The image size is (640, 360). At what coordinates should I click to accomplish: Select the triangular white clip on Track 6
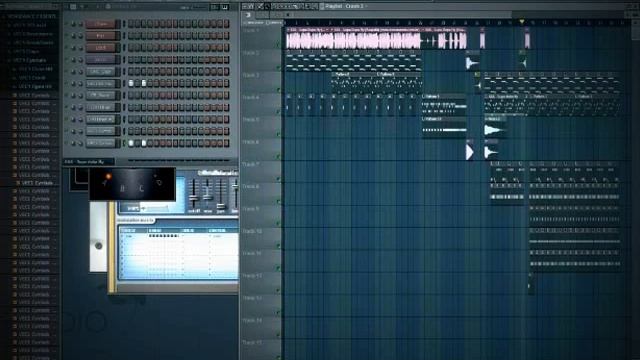coord(470,150)
